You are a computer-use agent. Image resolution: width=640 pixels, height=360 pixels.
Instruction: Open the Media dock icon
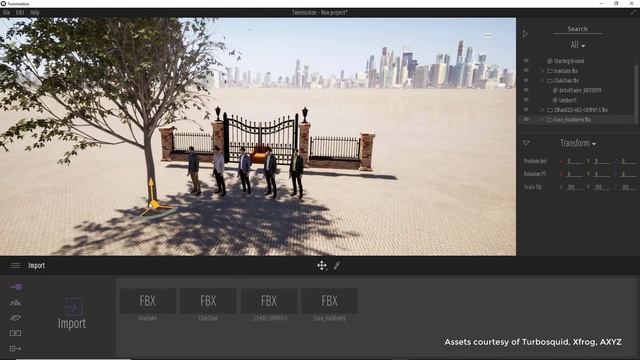click(16, 333)
